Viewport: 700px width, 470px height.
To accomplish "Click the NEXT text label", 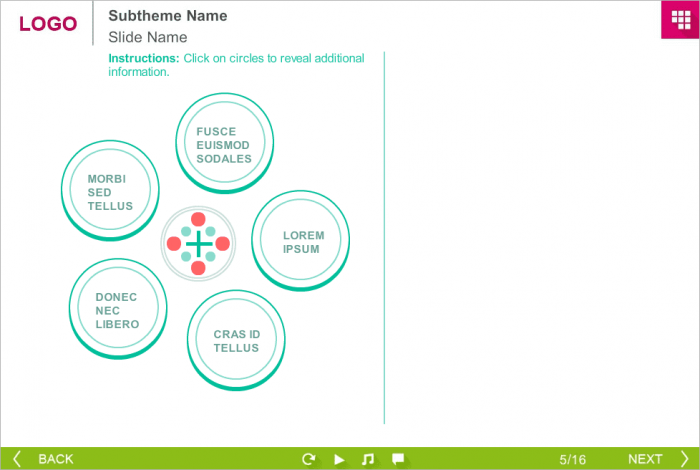I will [645, 459].
